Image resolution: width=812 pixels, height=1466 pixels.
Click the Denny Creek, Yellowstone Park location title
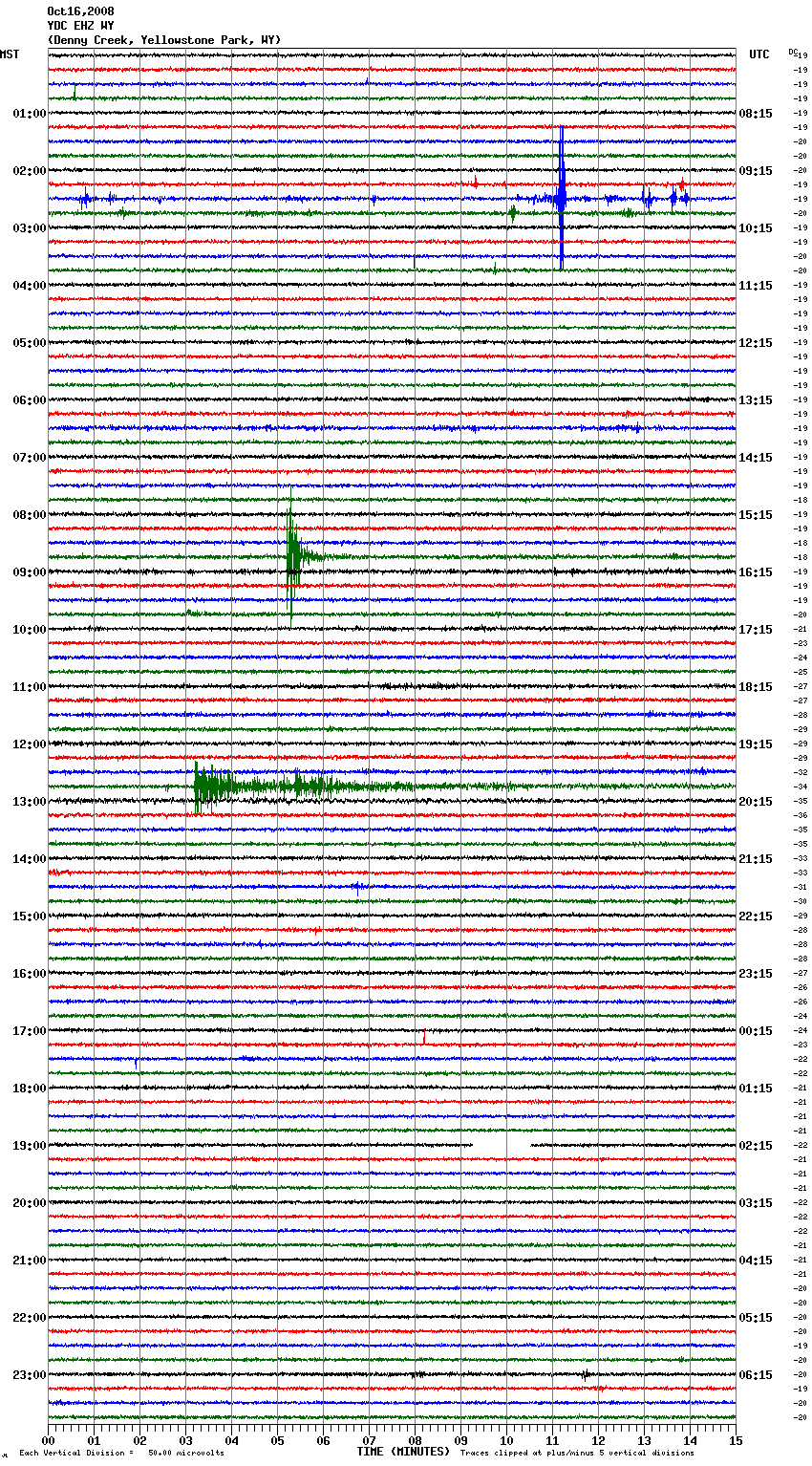[164, 40]
